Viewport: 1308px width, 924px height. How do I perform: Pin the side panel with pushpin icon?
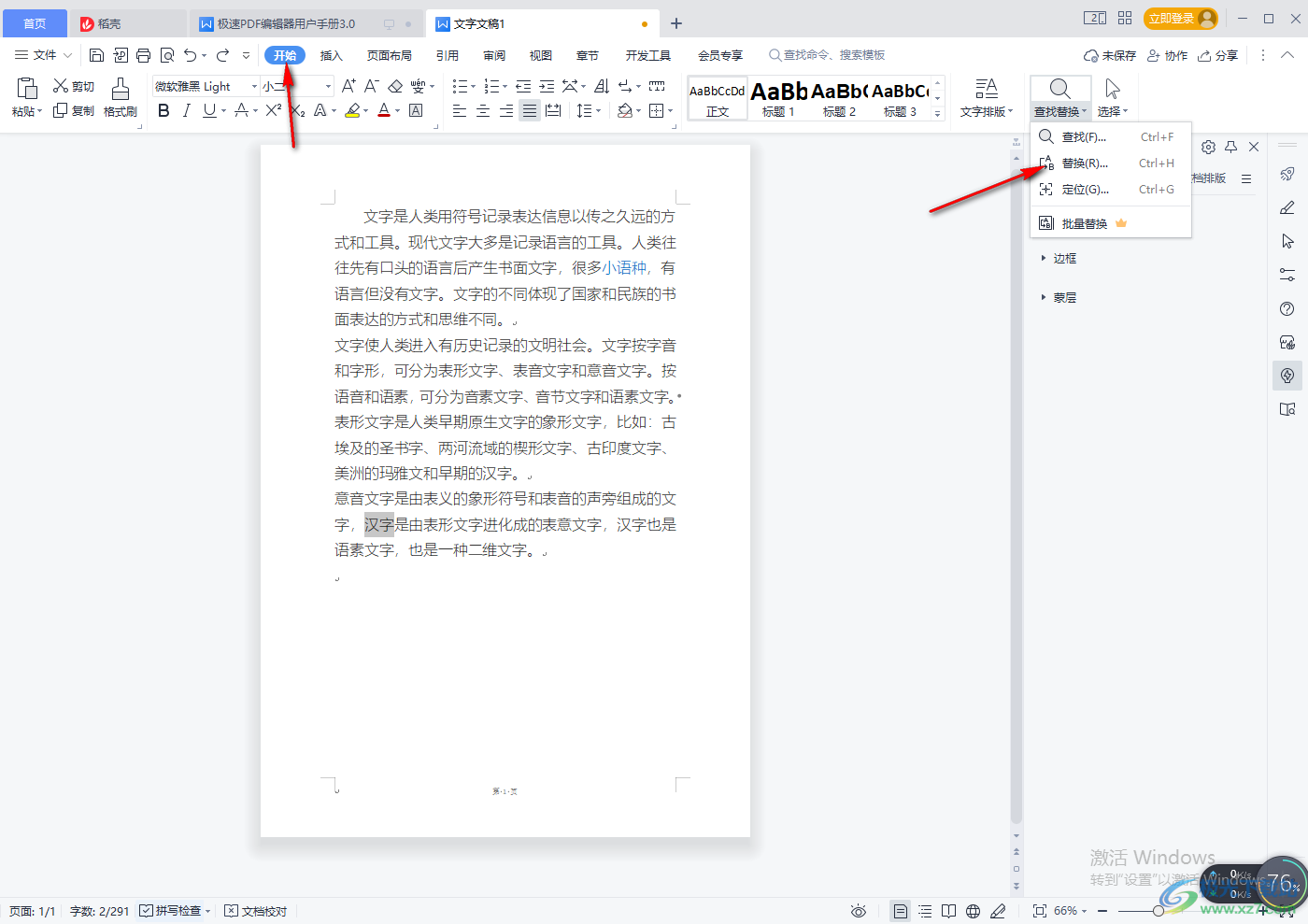point(1231,147)
